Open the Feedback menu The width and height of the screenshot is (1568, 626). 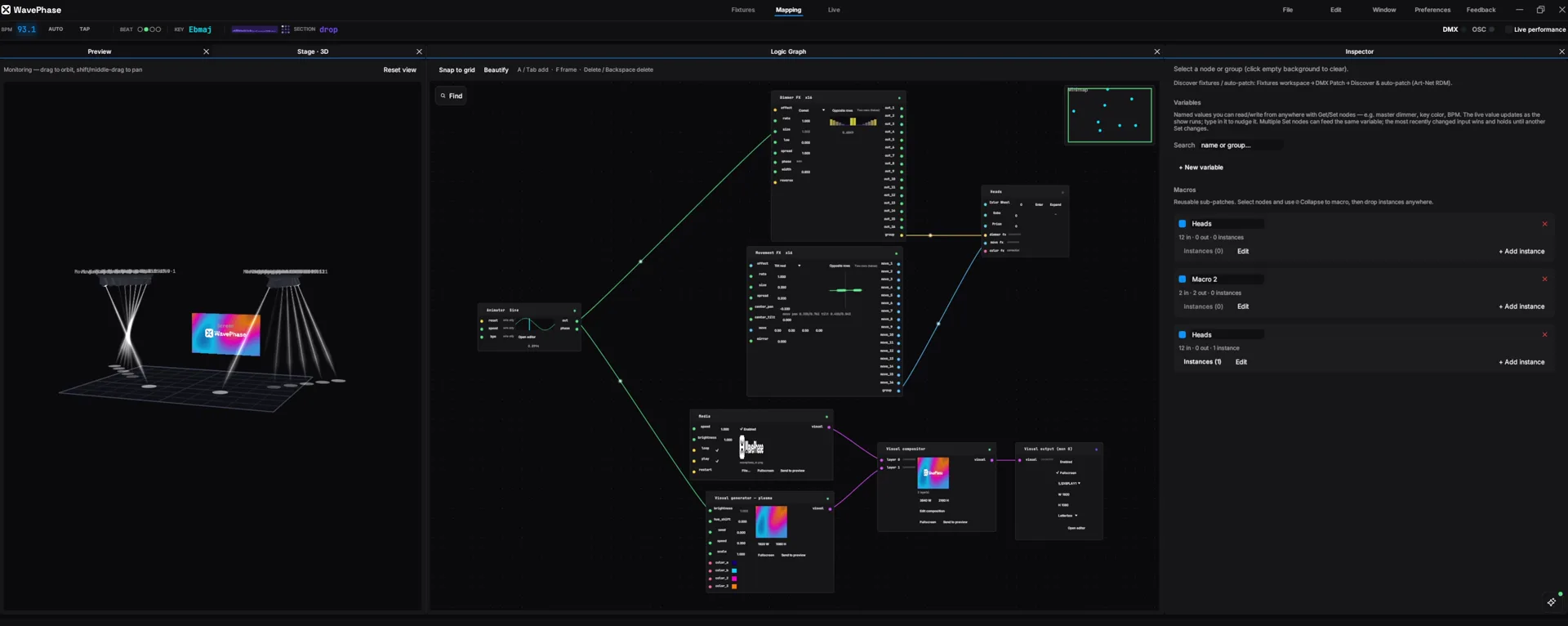pos(1481,10)
